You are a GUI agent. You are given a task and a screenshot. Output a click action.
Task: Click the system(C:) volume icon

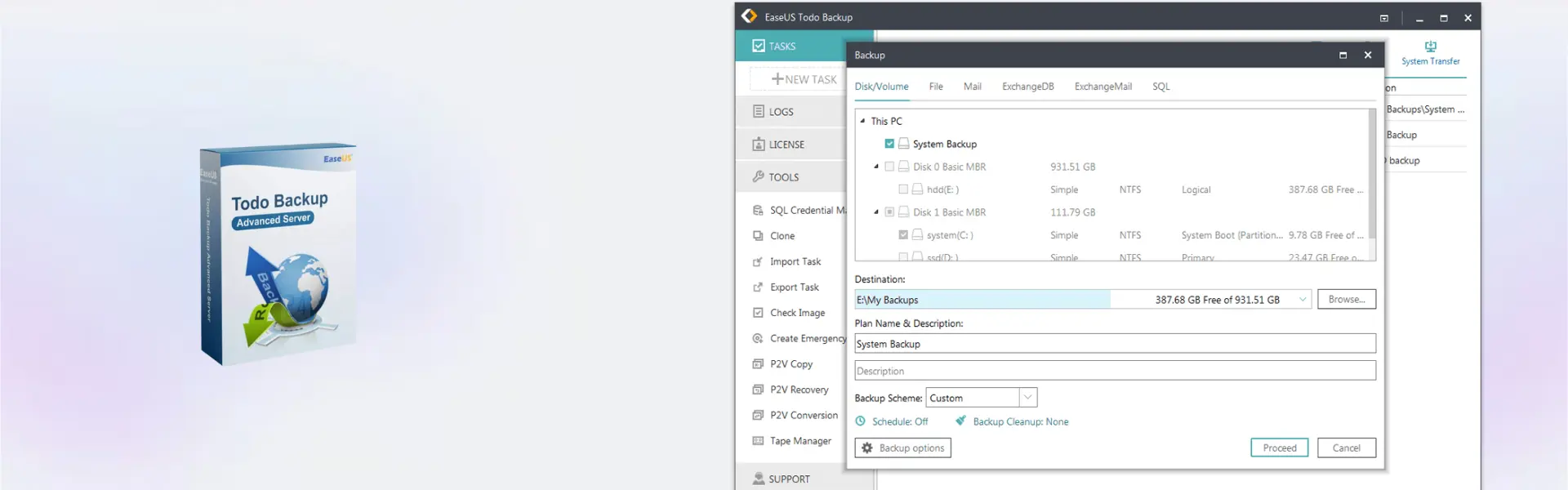click(x=918, y=235)
